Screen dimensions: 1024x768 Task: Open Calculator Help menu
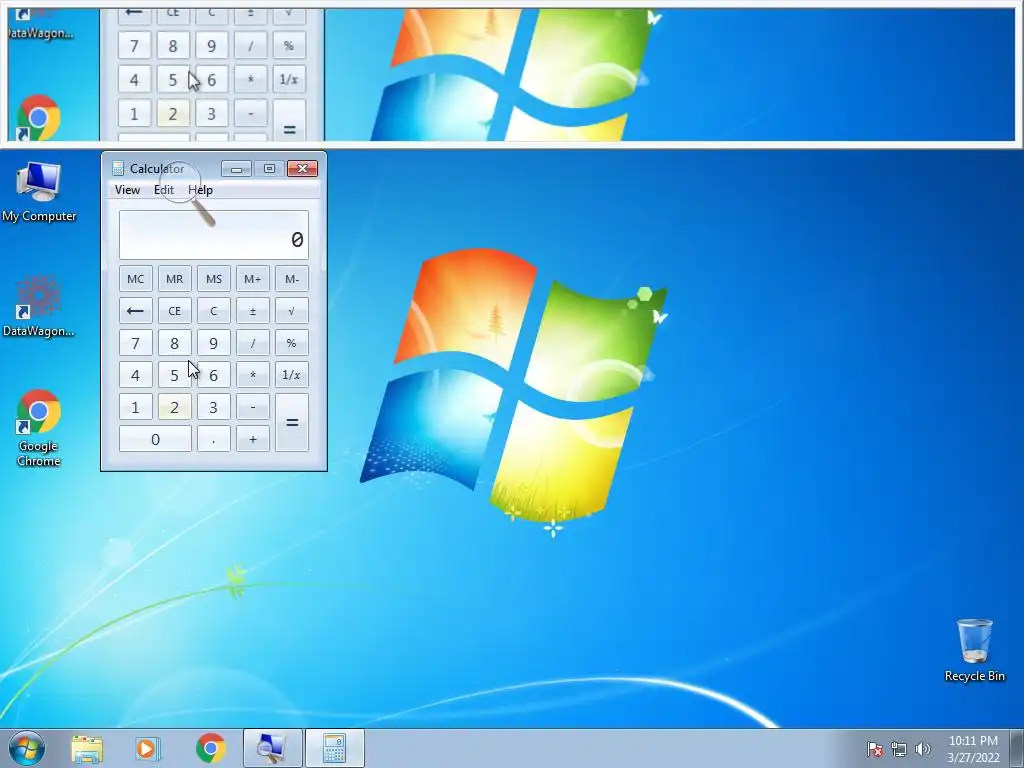[x=200, y=190]
